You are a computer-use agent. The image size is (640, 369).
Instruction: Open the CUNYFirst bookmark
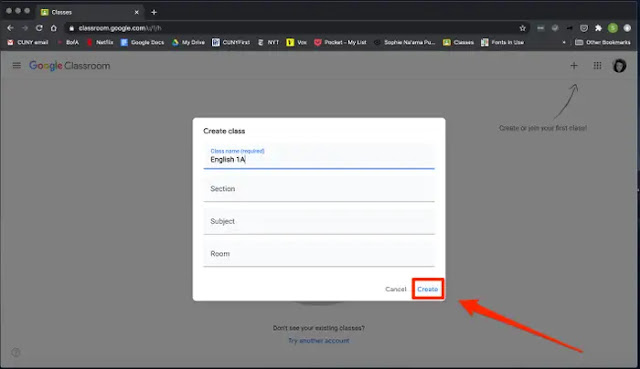pyautogui.click(x=231, y=42)
